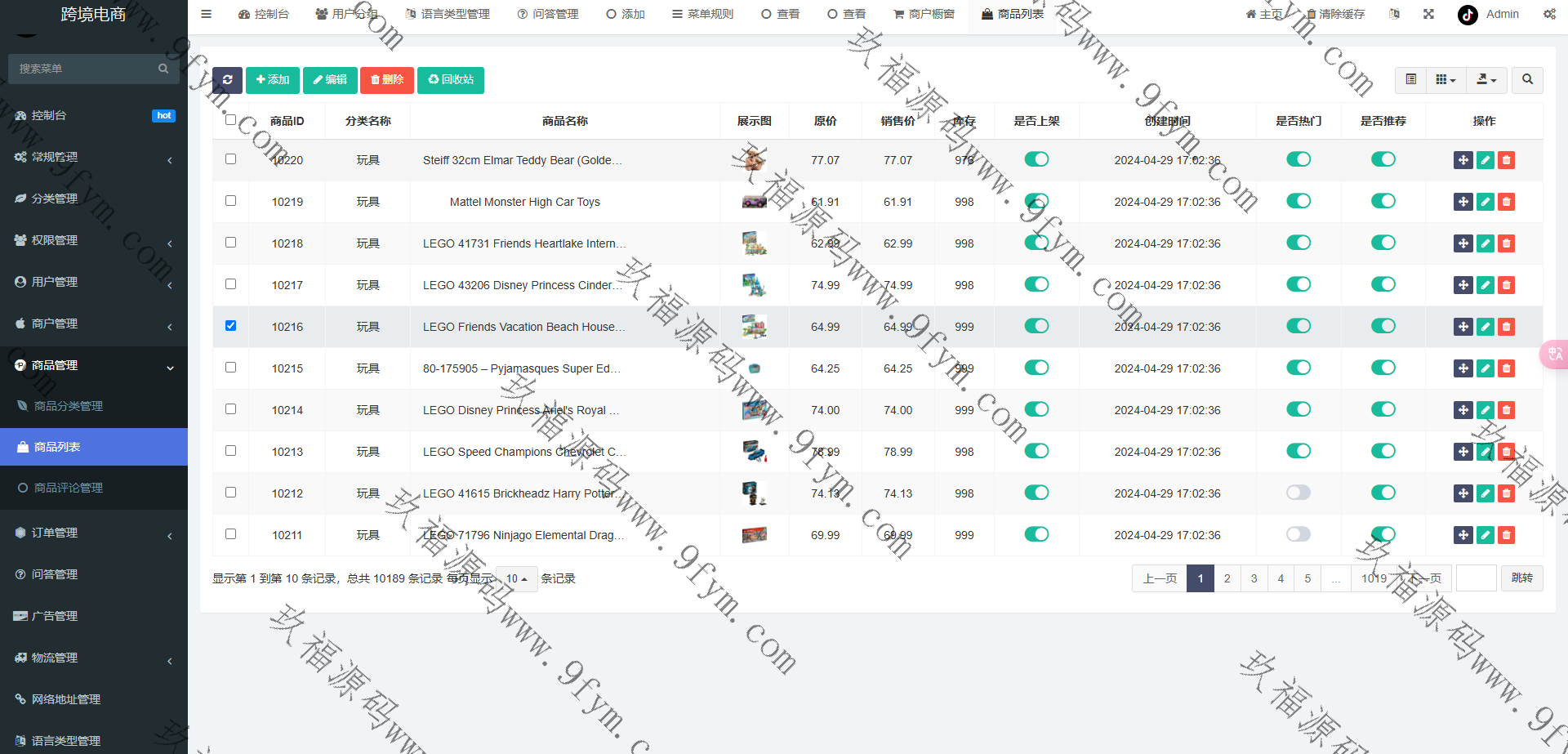Check the select-all checkbox in table header
Image resolution: width=1568 pixels, height=754 pixels.
tap(230, 120)
